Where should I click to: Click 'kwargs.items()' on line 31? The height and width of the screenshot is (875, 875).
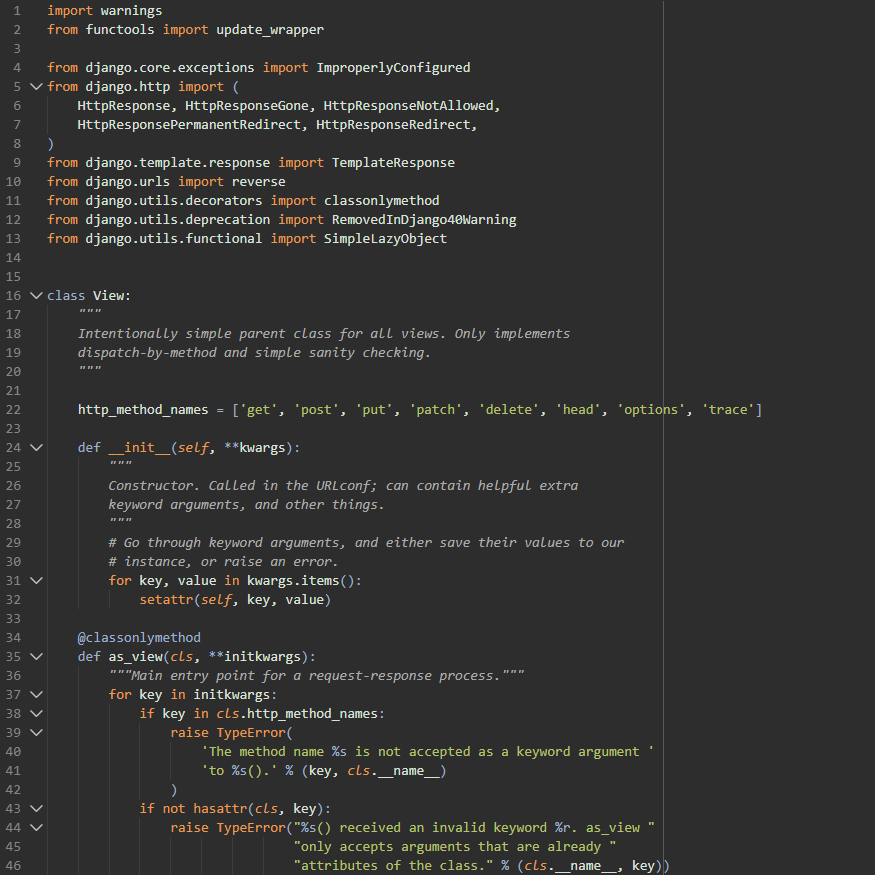click(x=300, y=580)
